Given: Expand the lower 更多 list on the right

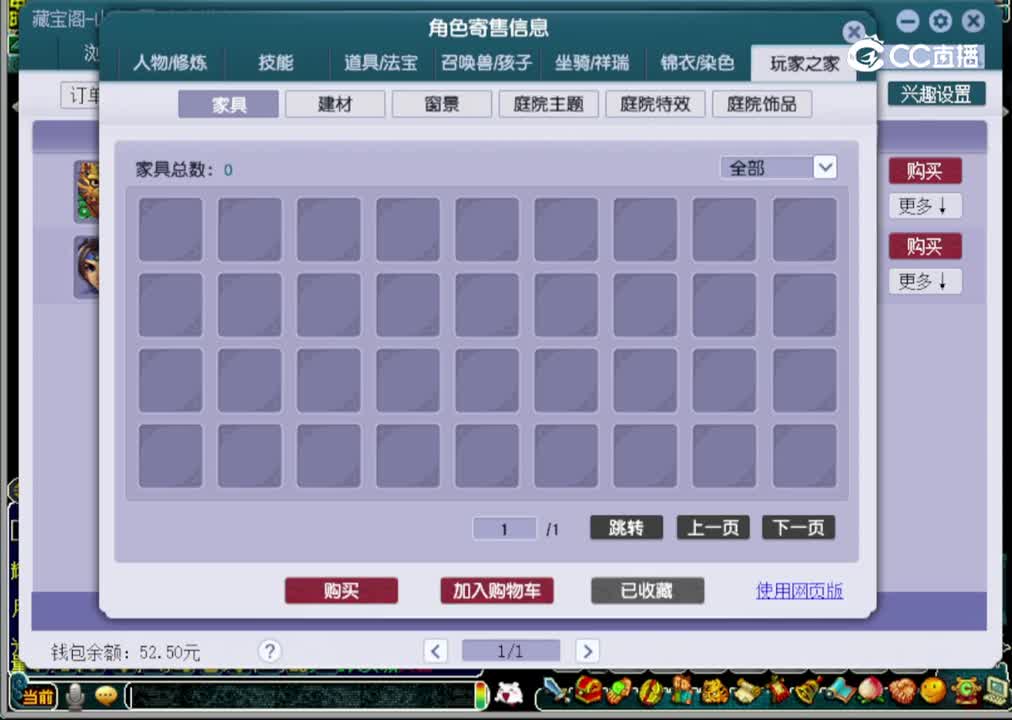Looking at the screenshot, I should [923, 281].
